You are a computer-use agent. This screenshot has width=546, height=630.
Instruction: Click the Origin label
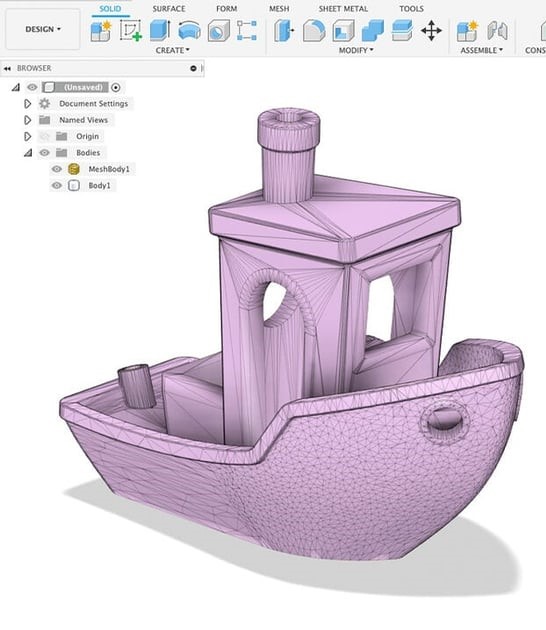(x=88, y=137)
